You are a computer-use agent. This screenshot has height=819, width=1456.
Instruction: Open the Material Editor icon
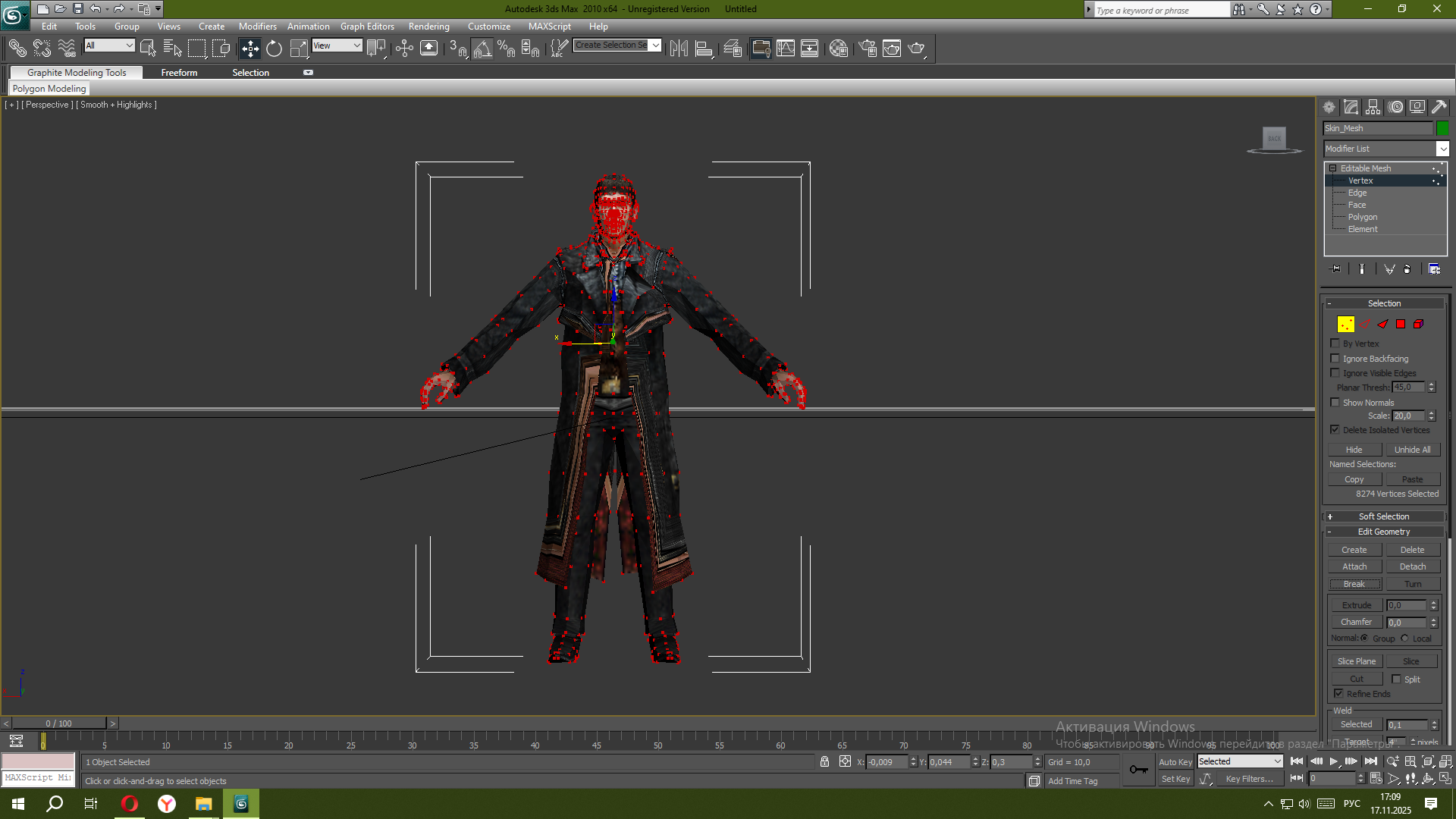(838, 49)
